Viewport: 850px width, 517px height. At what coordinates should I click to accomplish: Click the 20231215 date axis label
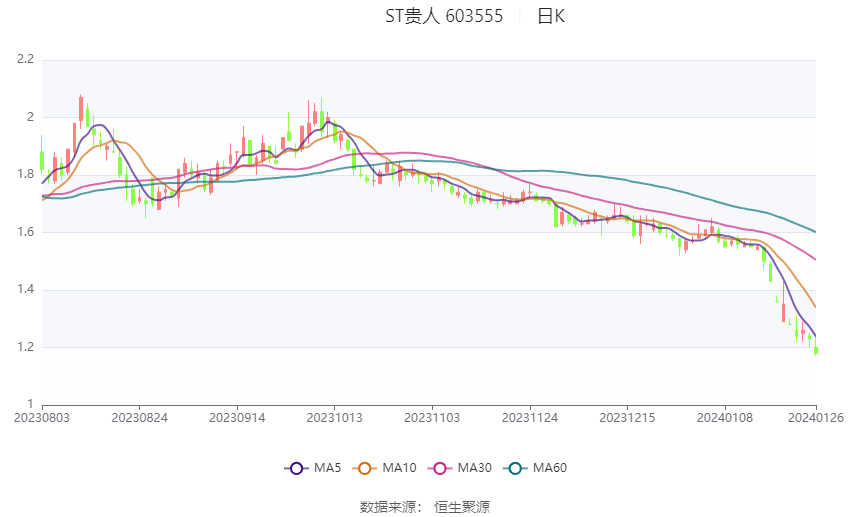[627, 418]
